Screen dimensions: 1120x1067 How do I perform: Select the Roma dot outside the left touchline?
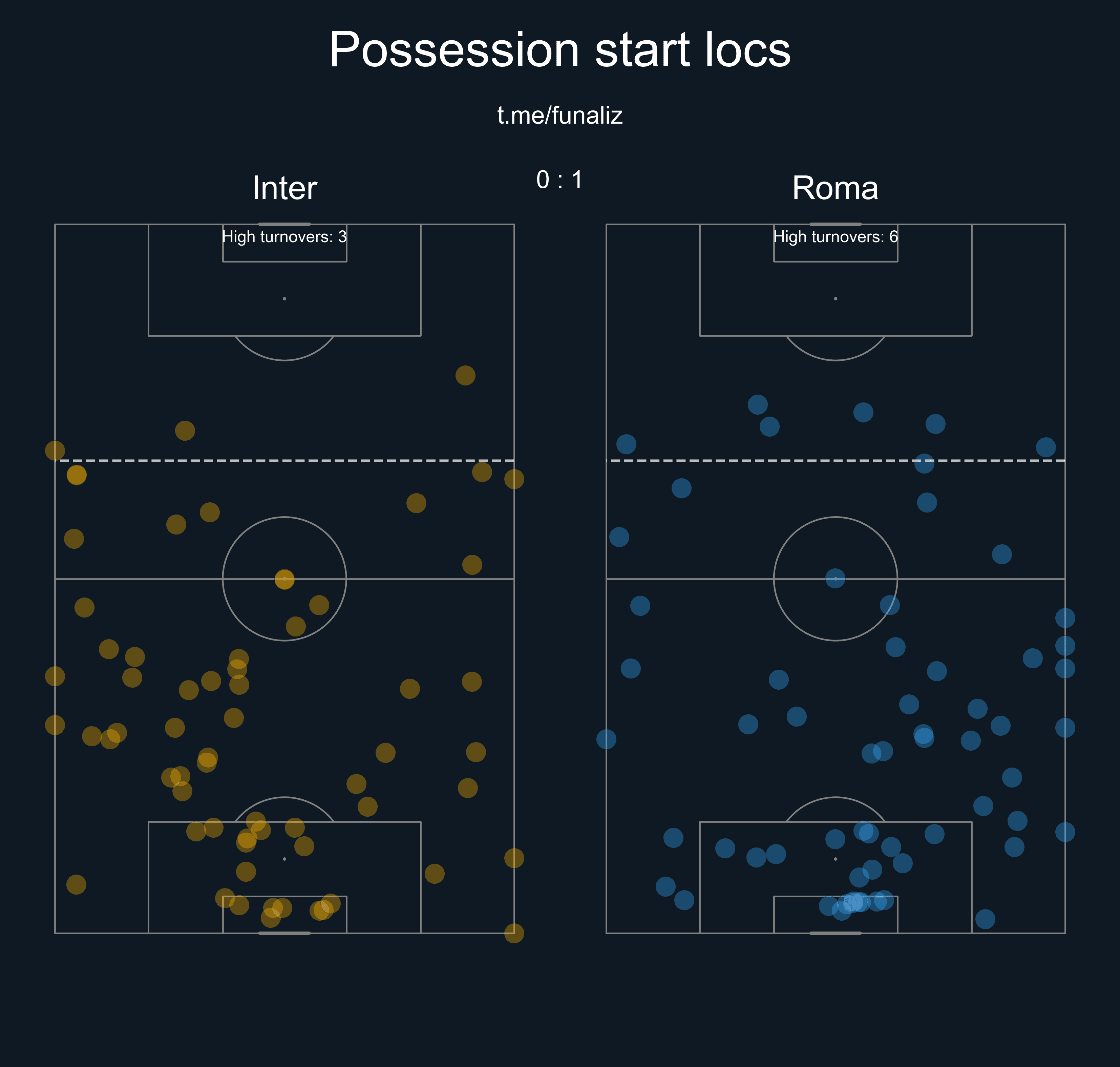pyautogui.click(x=606, y=739)
